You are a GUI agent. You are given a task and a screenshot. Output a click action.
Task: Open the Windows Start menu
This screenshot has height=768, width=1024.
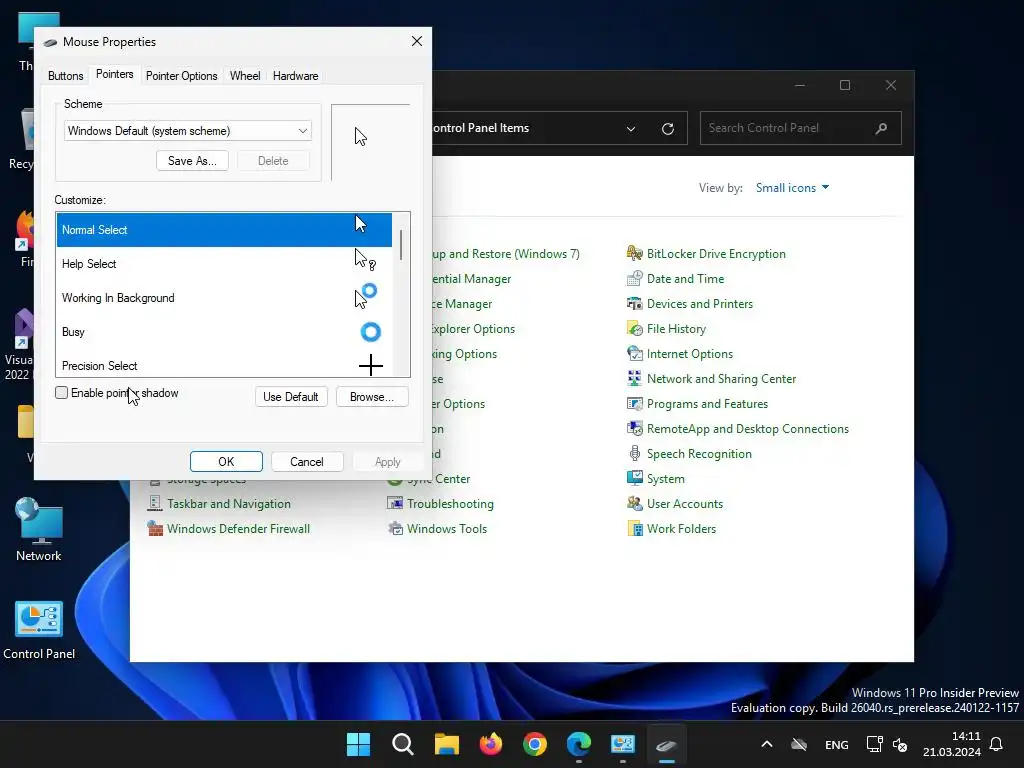pos(359,744)
